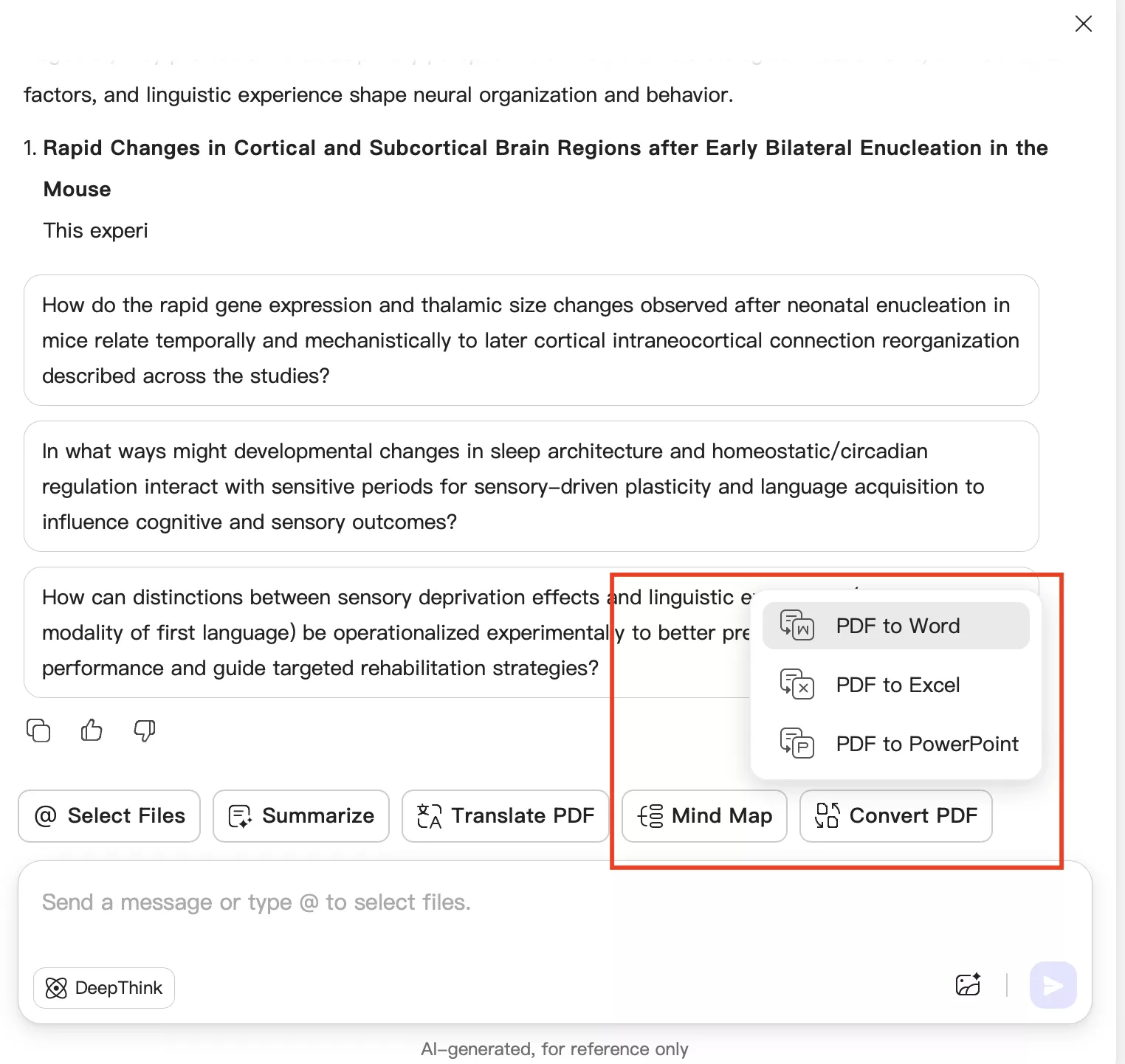Image resolution: width=1125 pixels, height=1064 pixels.
Task: Copy the AI-generated response
Action: click(x=38, y=730)
